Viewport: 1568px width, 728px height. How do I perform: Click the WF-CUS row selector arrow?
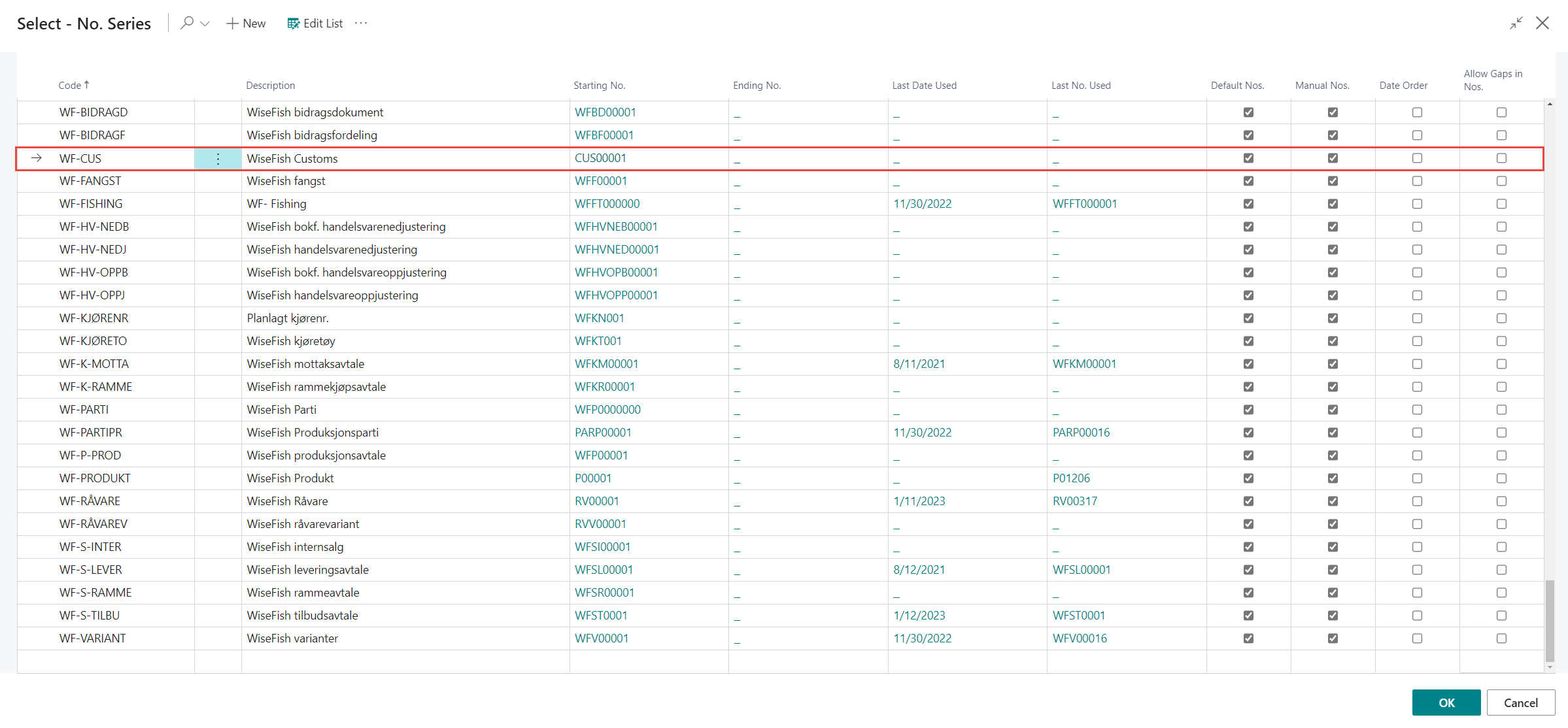click(37, 158)
